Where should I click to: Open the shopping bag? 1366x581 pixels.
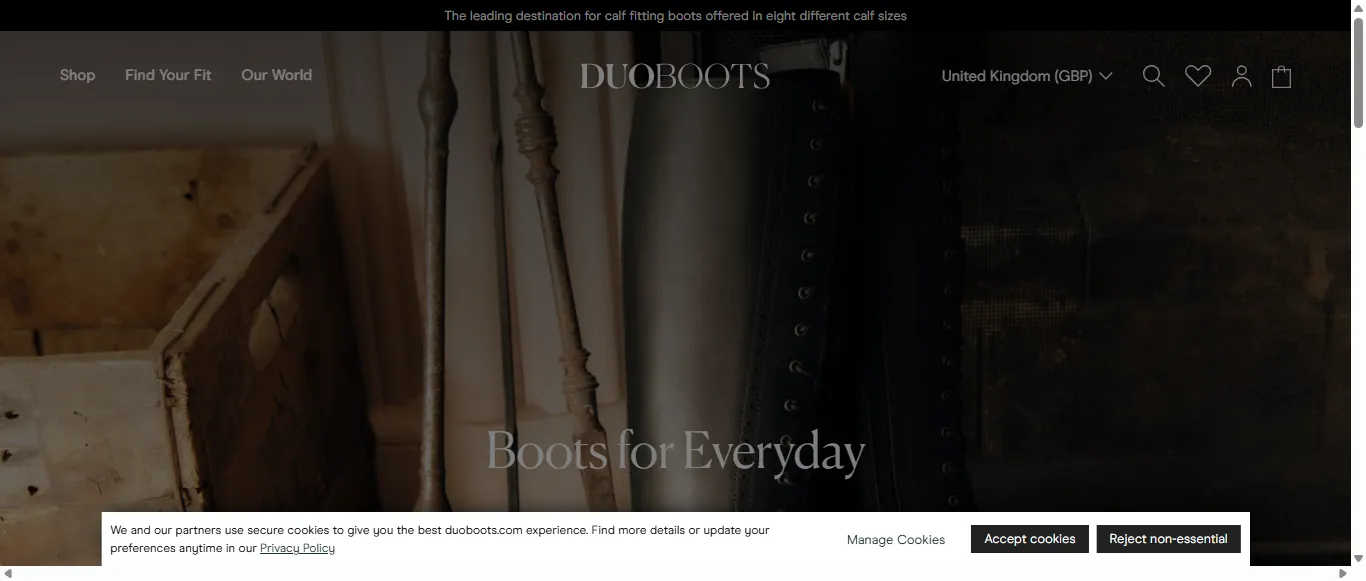coord(1281,75)
